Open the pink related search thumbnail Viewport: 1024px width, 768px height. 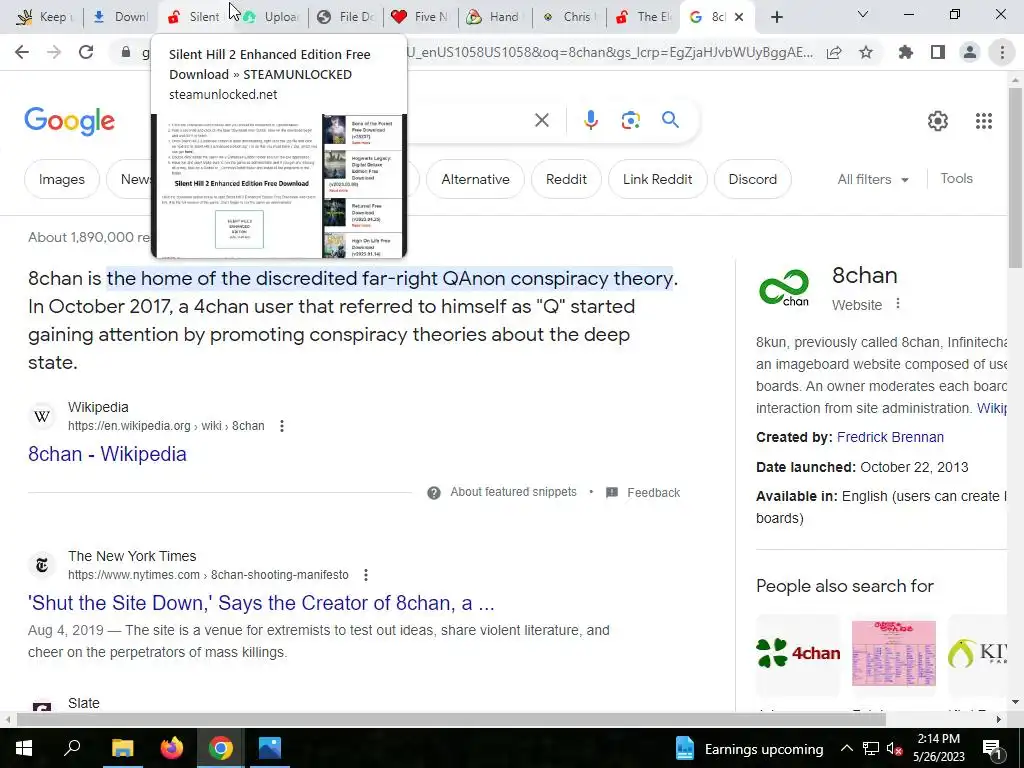coord(893,653)
